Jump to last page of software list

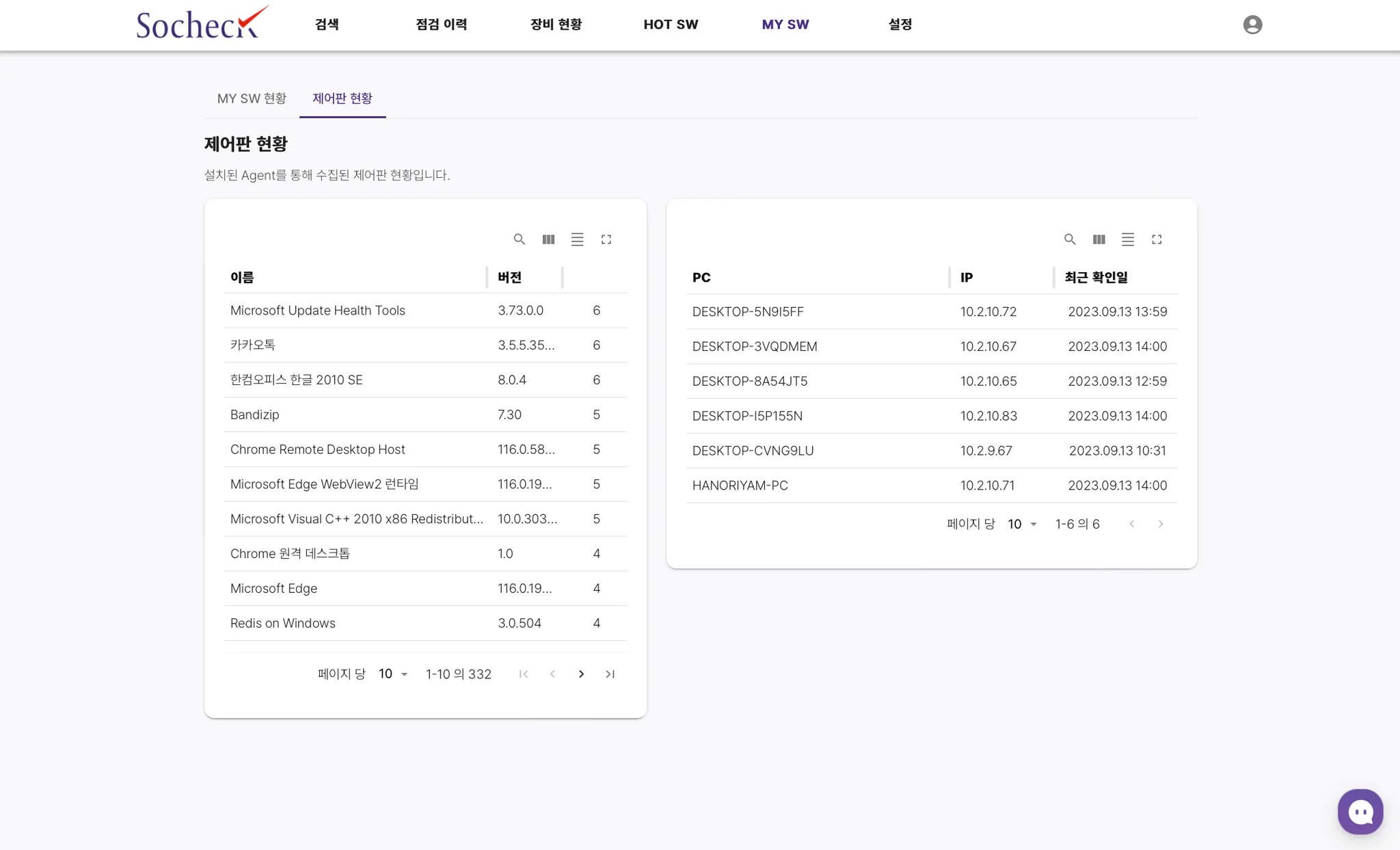coord(610,674)
